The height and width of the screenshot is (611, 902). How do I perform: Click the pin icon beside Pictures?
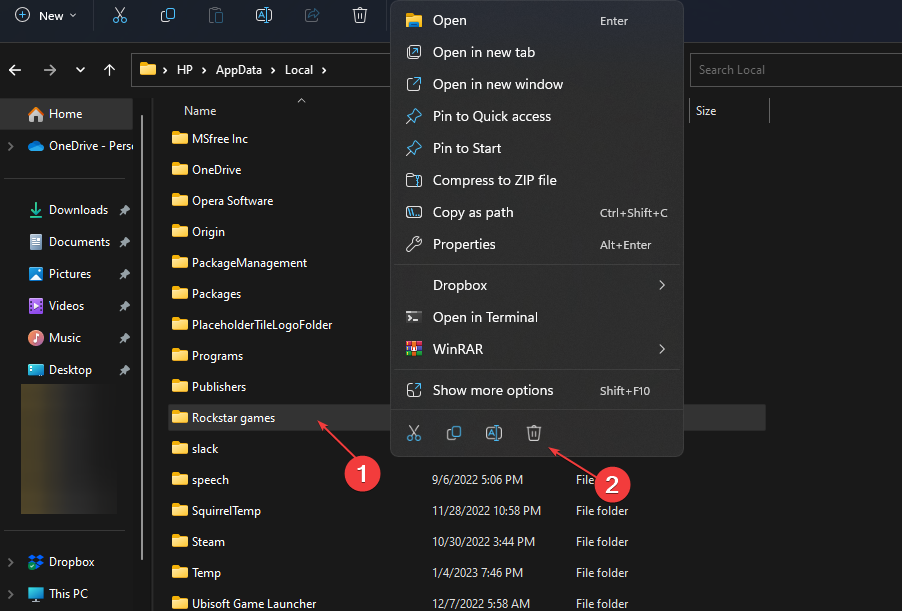[124, 274]
